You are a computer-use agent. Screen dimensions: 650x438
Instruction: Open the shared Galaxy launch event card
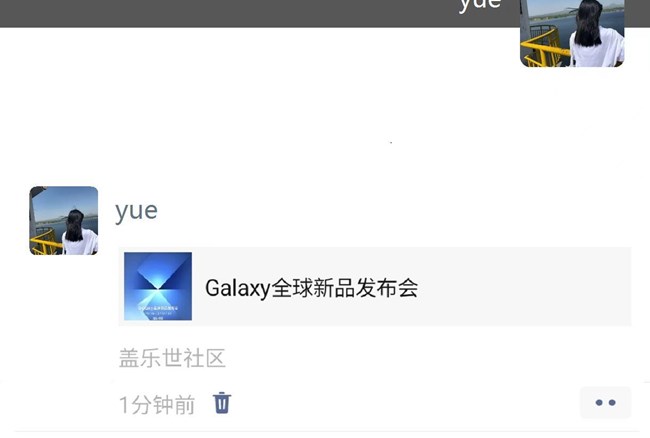(375, 286)
